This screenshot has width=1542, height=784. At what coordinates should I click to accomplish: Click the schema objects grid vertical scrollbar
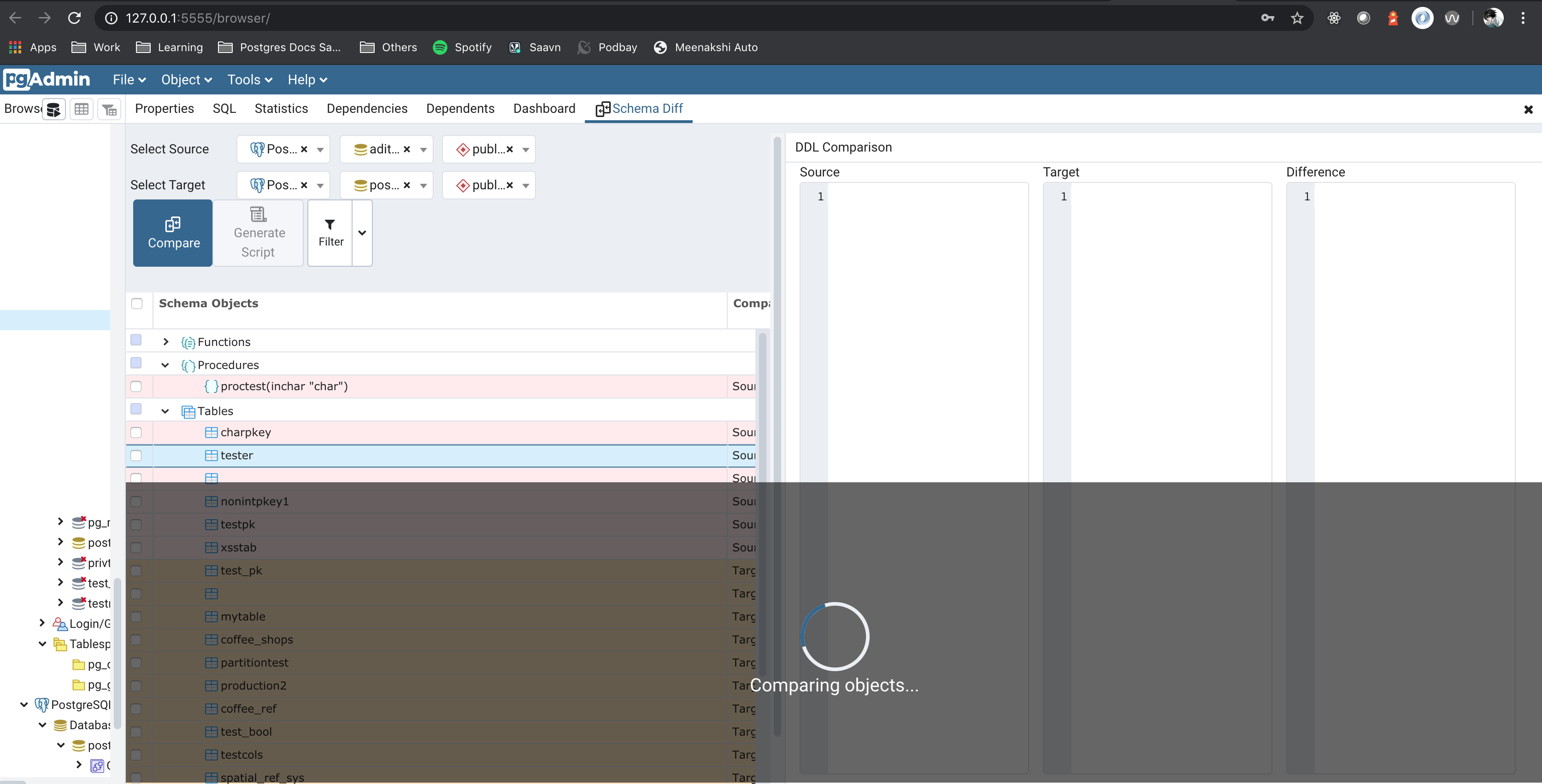(763, 419)
